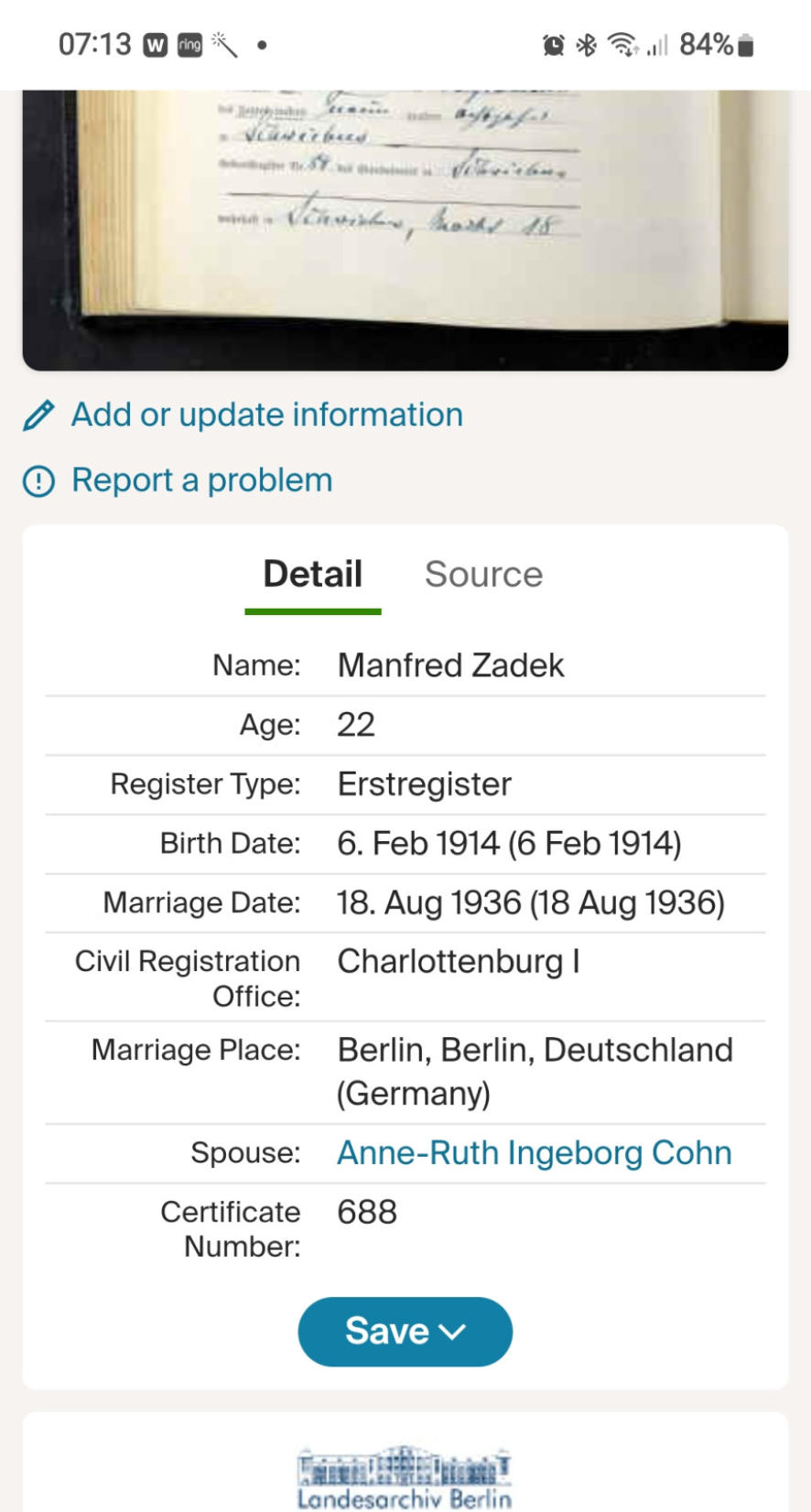Tap the report problem exclamation icon
811x1512 pixels.
38,481
